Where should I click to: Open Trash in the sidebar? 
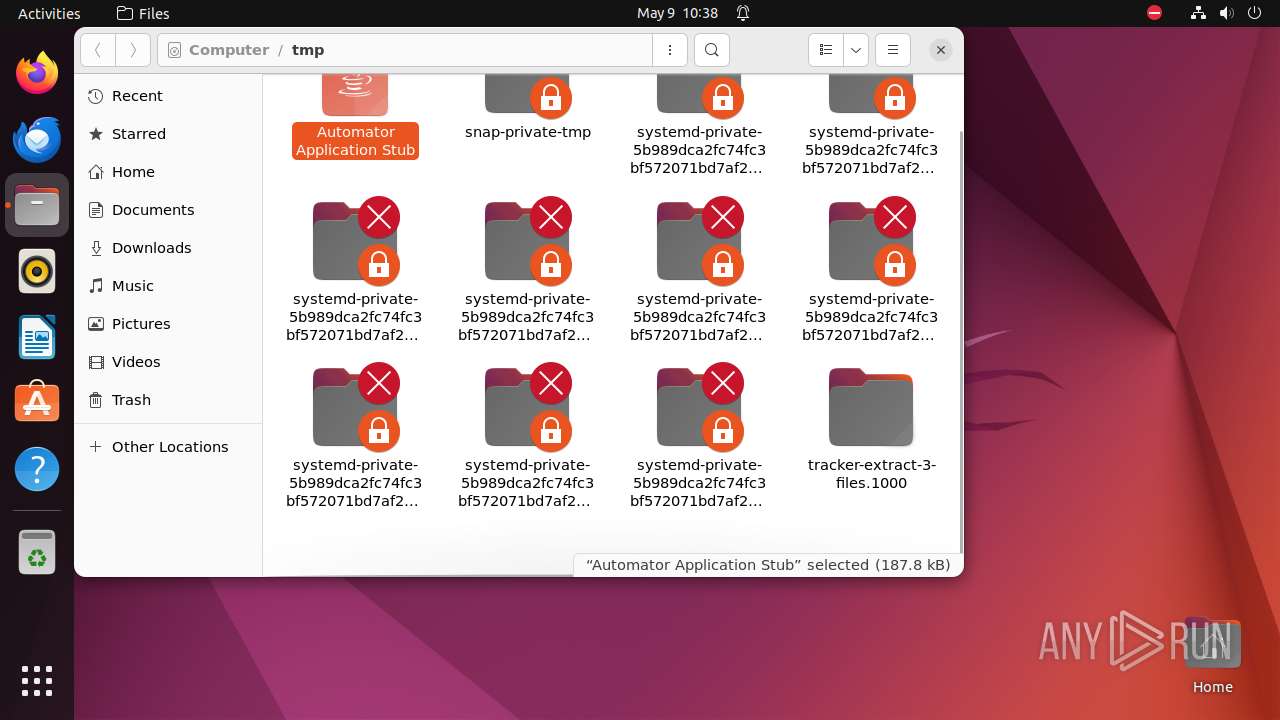point(168,400)
